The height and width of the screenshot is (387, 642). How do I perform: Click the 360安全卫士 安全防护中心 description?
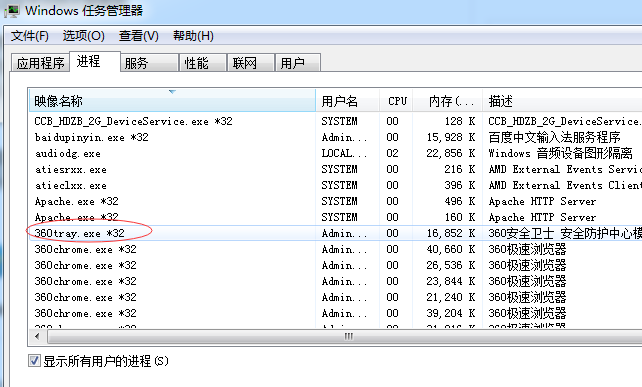[565, 233]
